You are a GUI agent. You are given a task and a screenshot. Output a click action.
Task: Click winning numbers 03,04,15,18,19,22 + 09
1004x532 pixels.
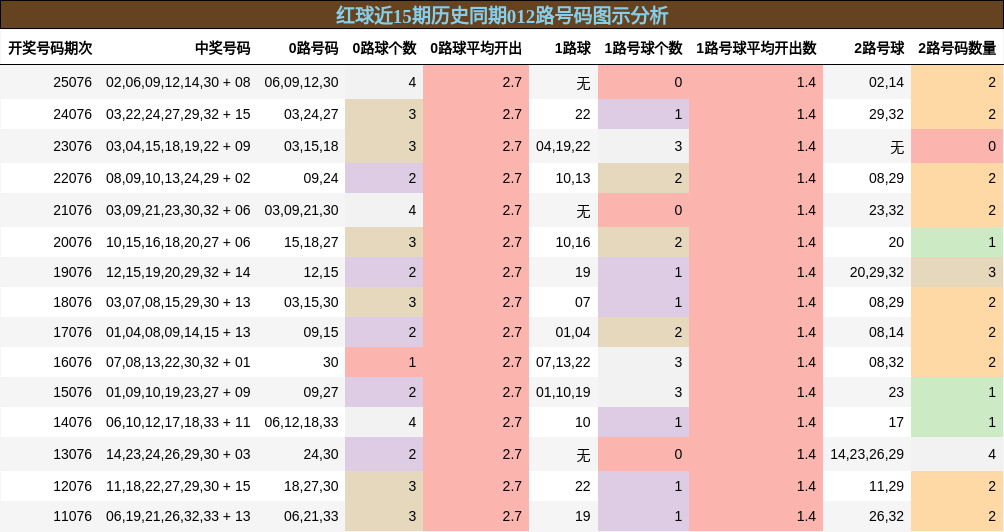(178, 146)
